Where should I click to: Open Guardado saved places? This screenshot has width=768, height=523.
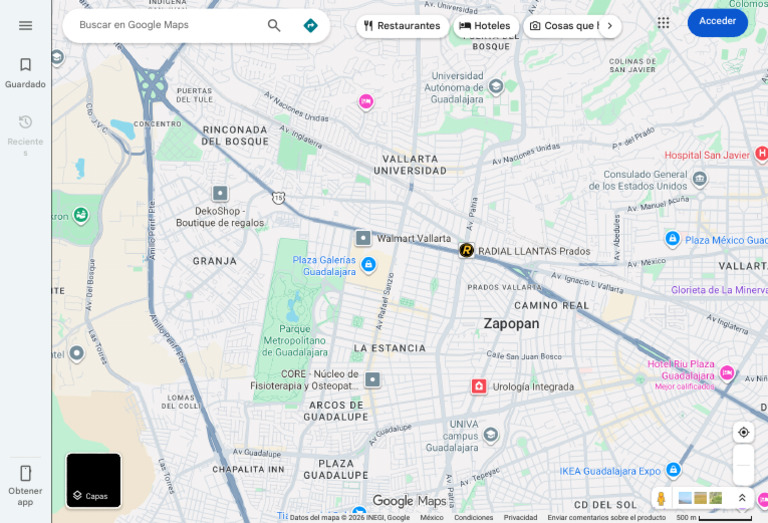point(25,73)
